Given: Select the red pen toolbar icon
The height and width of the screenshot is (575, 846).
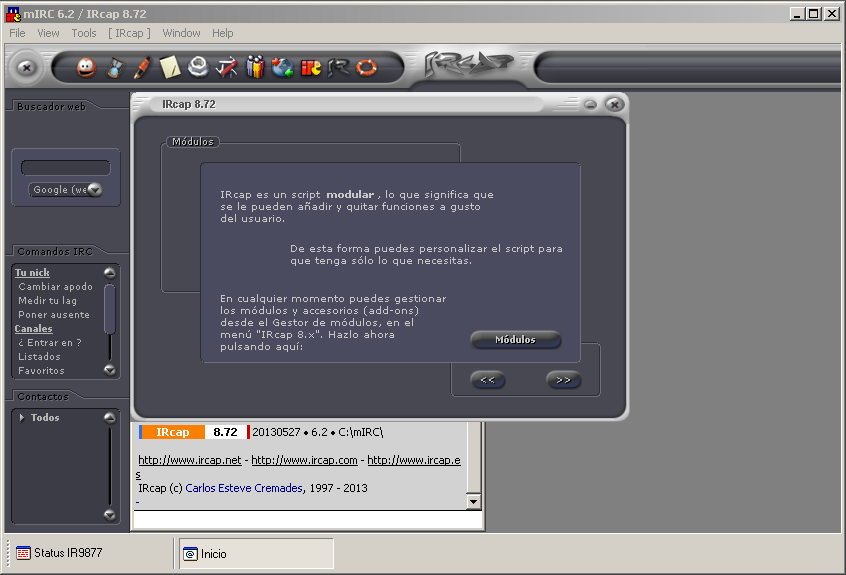Looking at the screenshot, I should (x=142, y=68).
